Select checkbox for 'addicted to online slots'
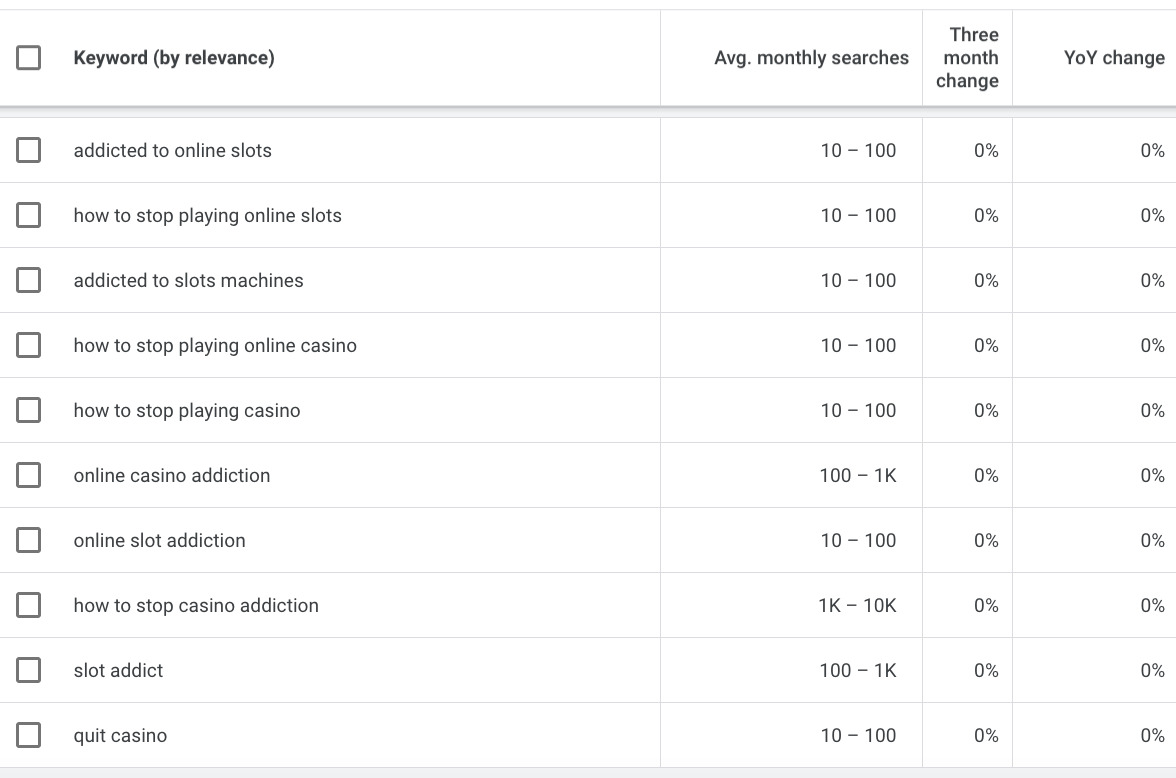The height and width of the screenshot is (778, 1176). (29, 150)
